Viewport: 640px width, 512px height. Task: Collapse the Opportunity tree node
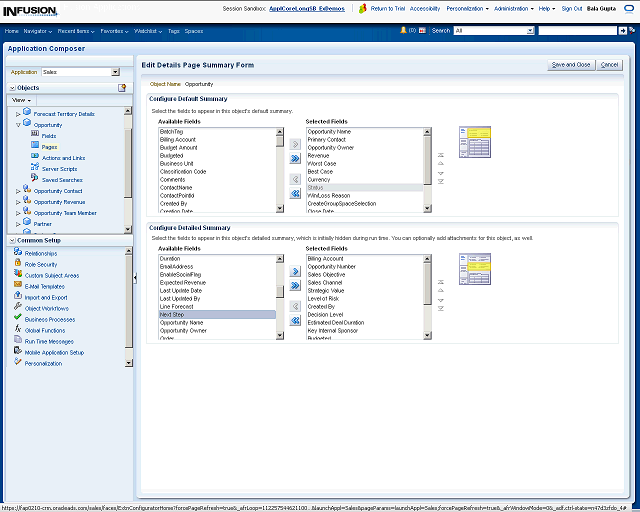coord(18,125)
